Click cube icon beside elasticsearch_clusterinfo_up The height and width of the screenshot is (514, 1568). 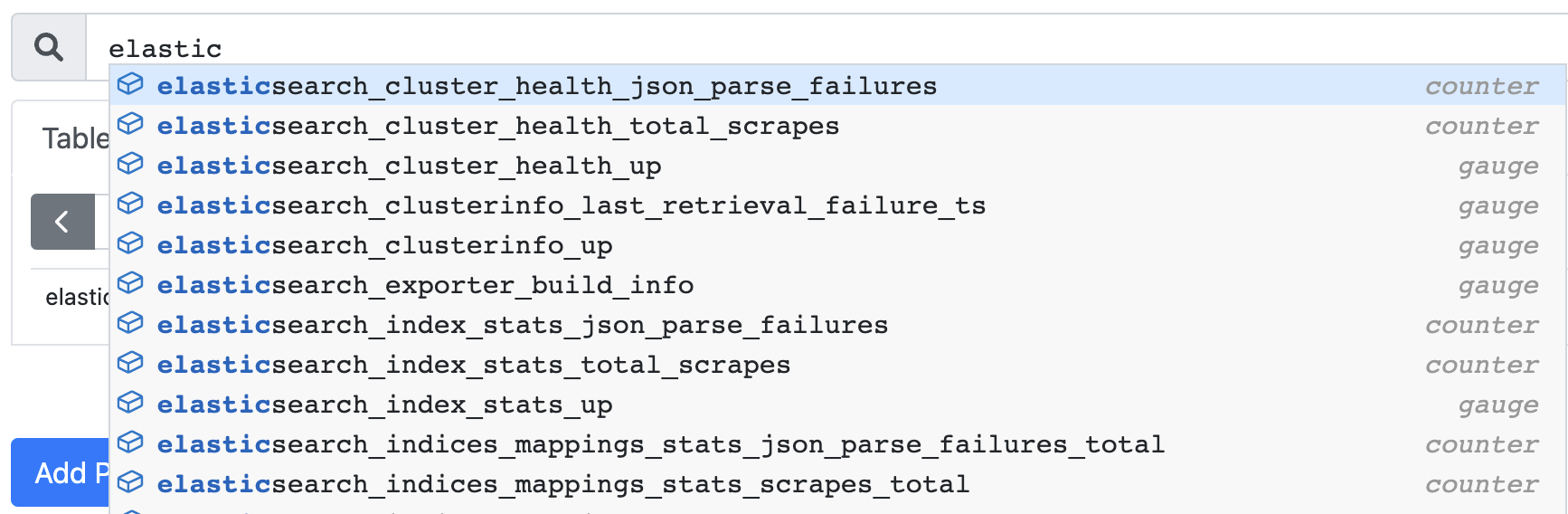[130, 243]
